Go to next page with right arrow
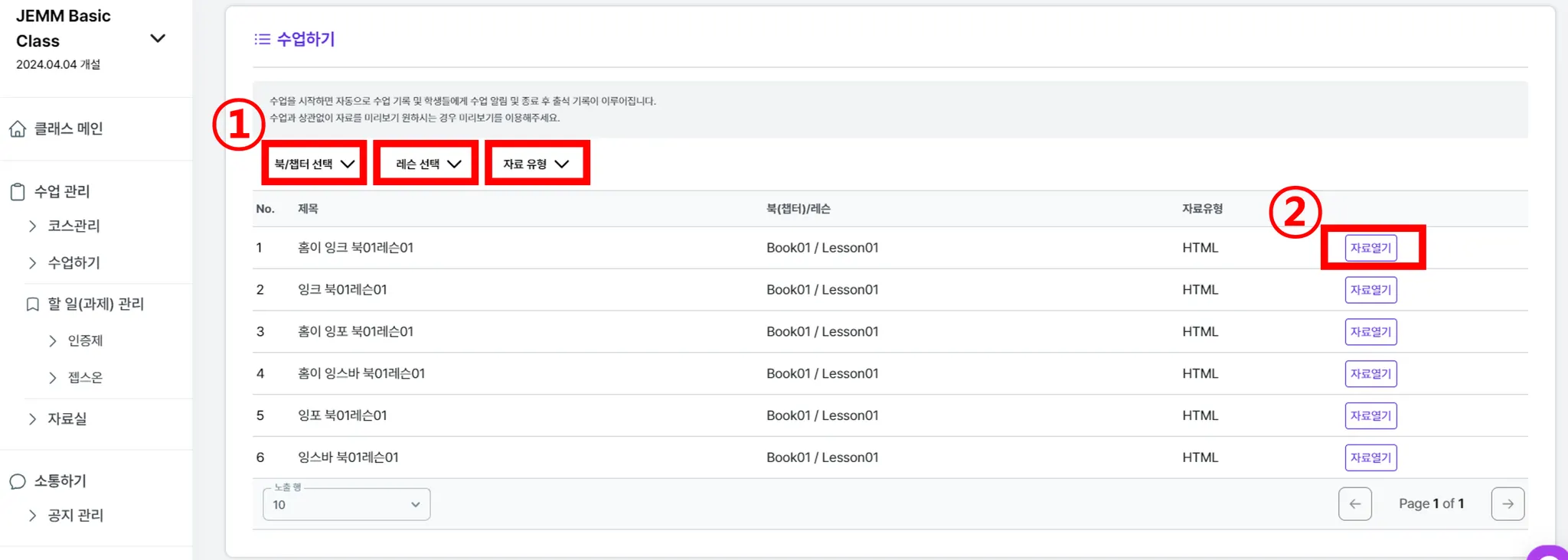 (1508, 504)
